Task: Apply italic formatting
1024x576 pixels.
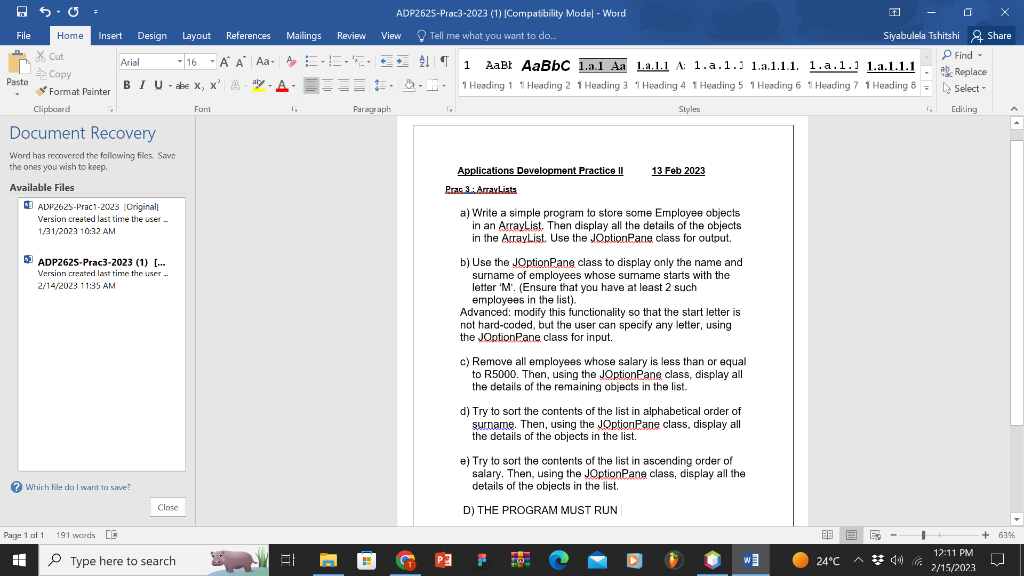Action: pyautogui.click(x=142, y=84)
